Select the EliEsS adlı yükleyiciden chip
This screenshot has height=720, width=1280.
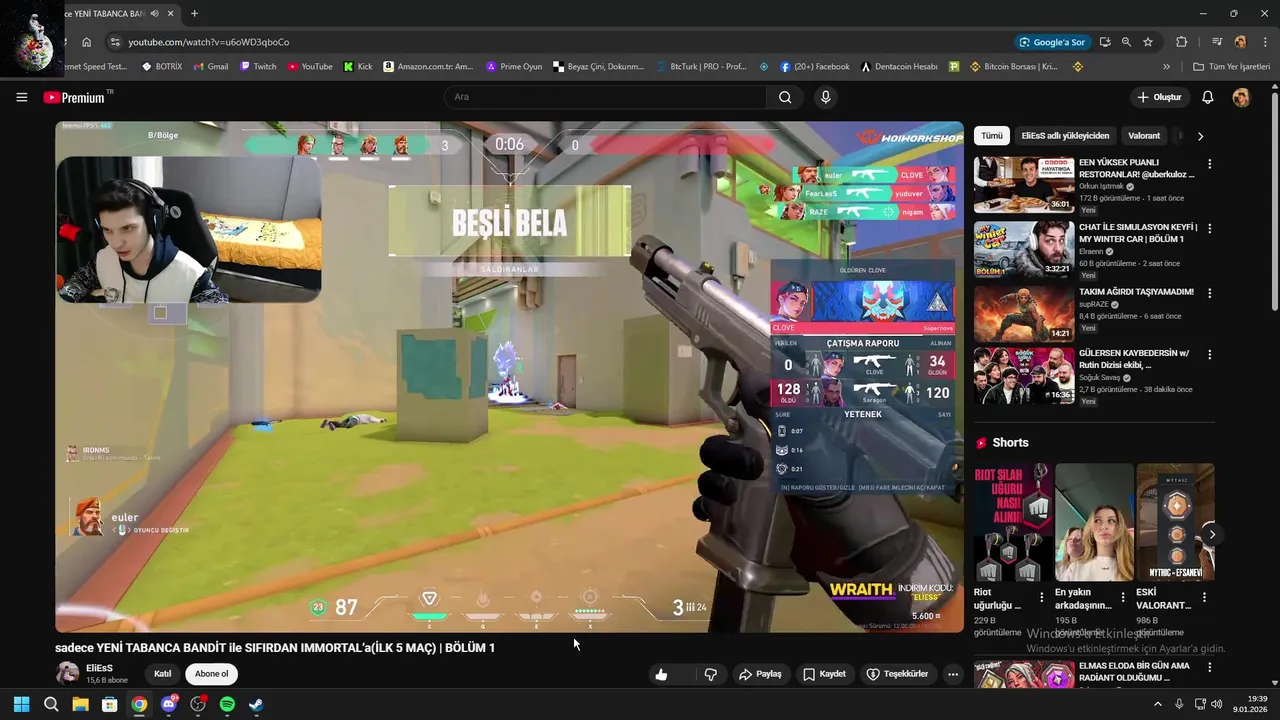[x=1065, y=136]
